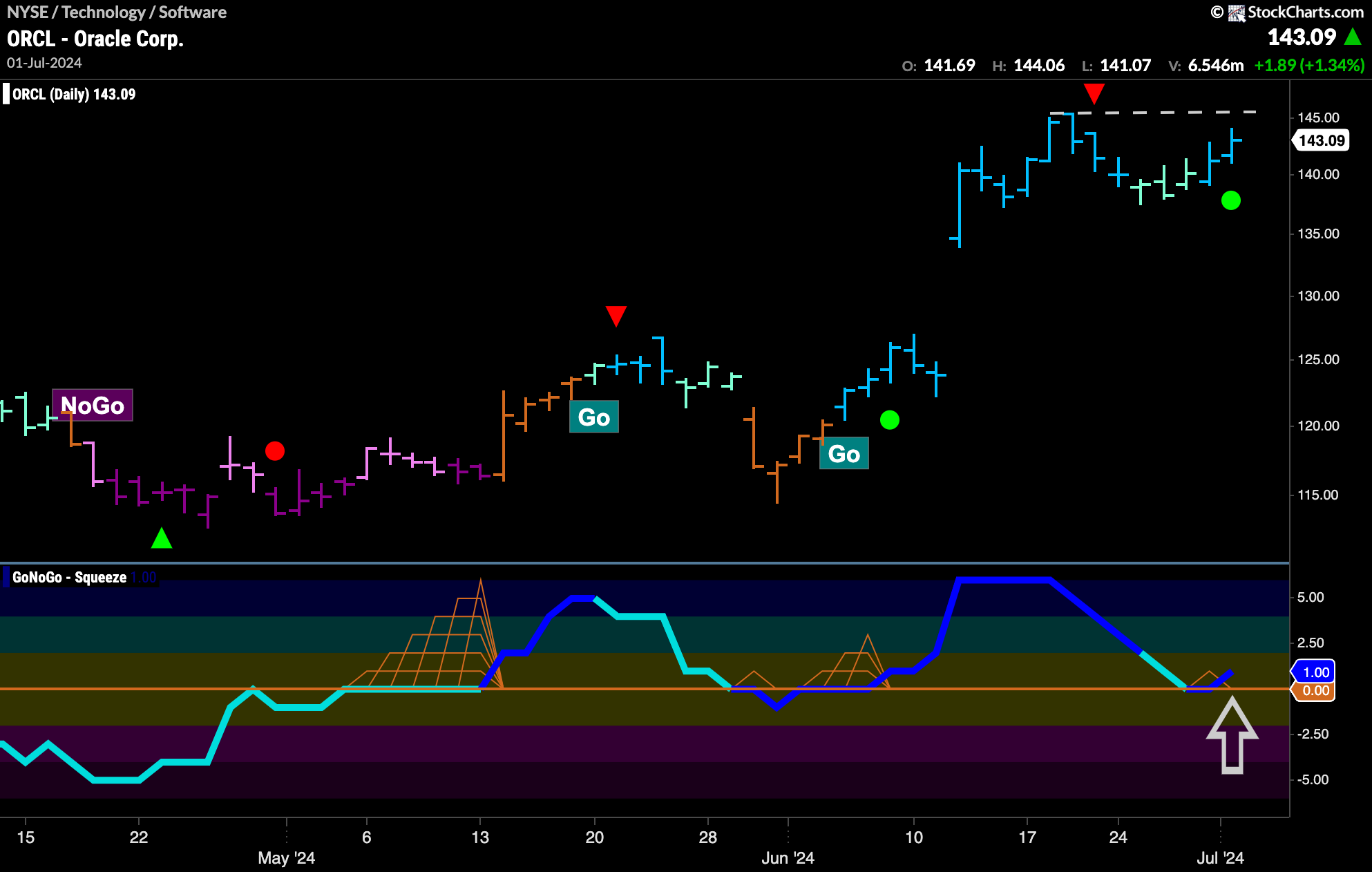This screenshot has width=1372, height=872.
Task: Click the Go label near May 20
Action: tap(594, 417)
